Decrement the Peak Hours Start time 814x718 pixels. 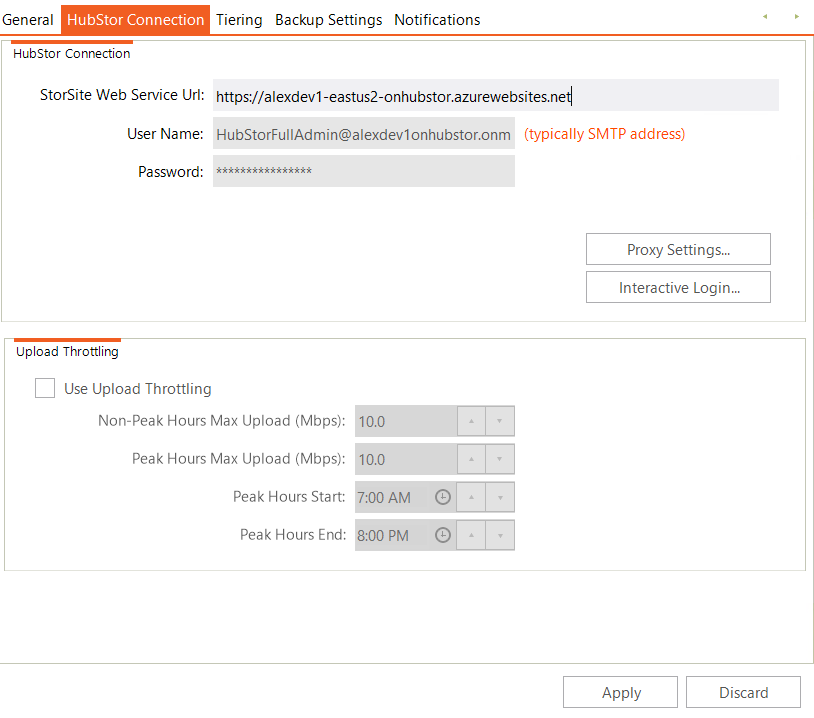click(500, 497)
